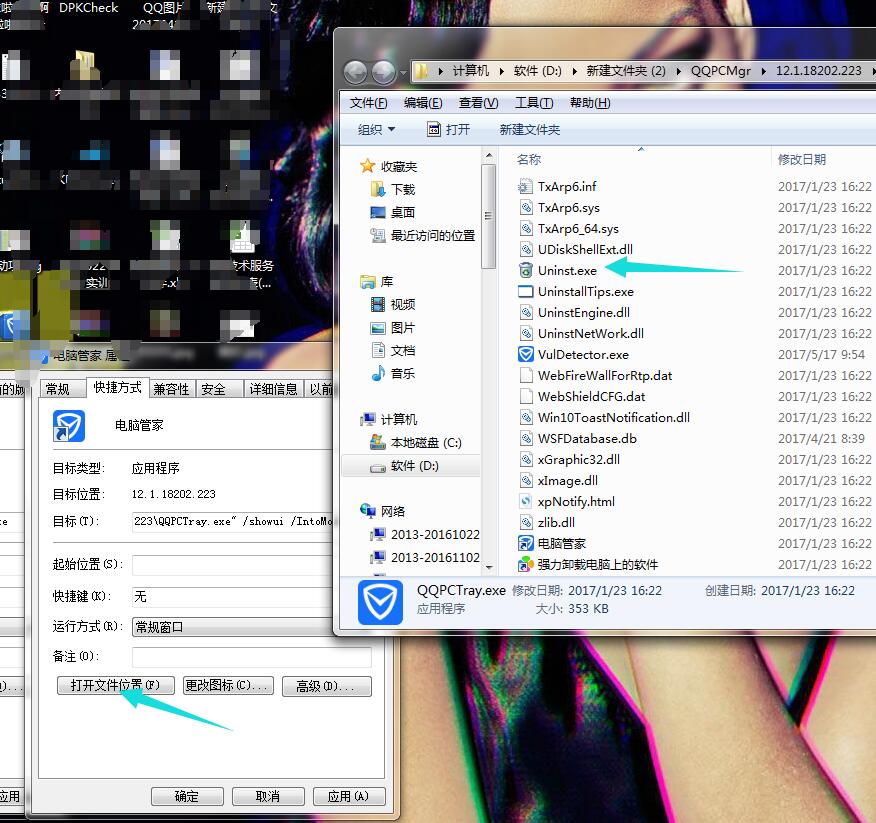Click the UninstallTips.exe window icon
Image resolution: width=876 pixels, height=823 pixels.
tap(525, 291)
